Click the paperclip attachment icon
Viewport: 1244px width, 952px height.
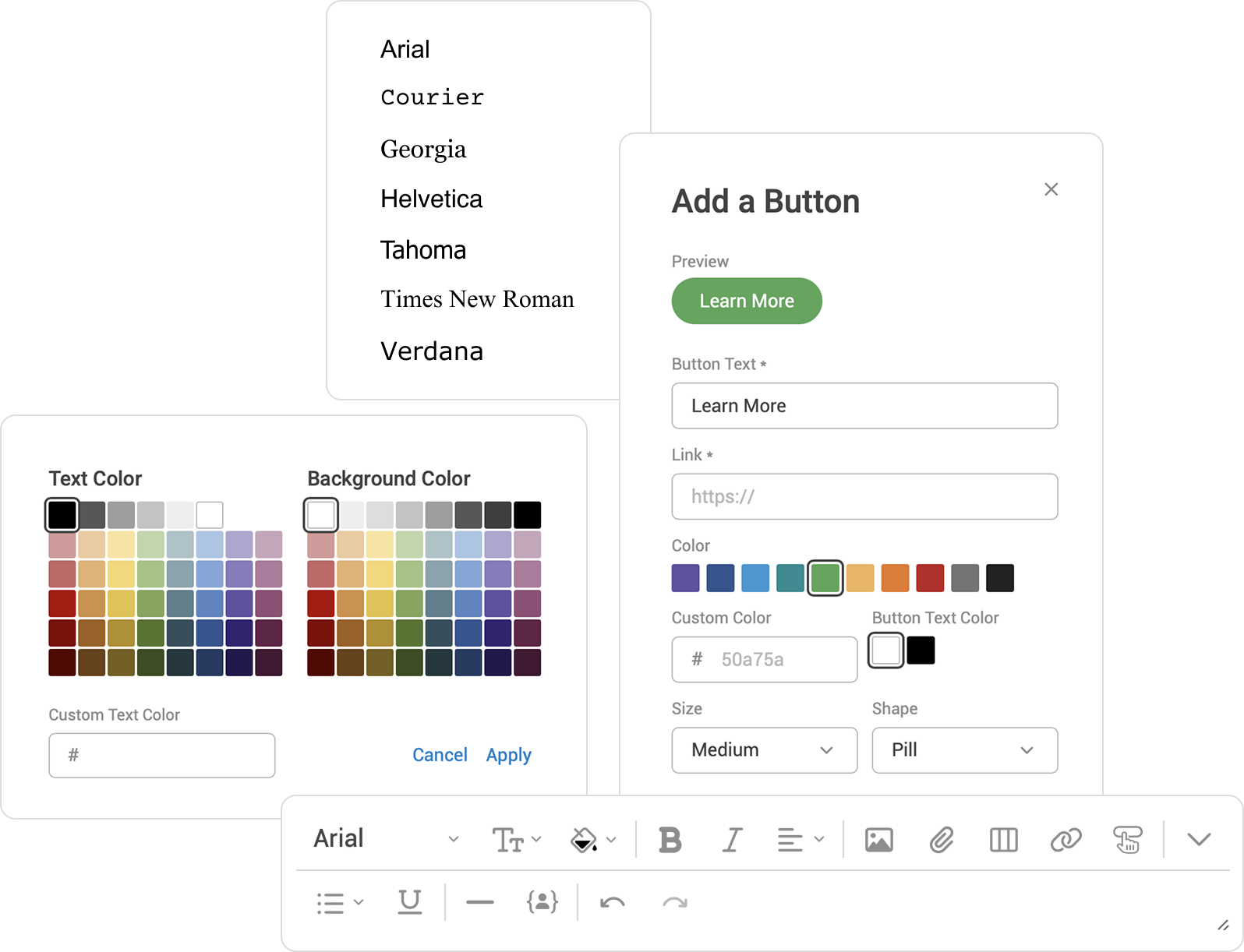941,840
